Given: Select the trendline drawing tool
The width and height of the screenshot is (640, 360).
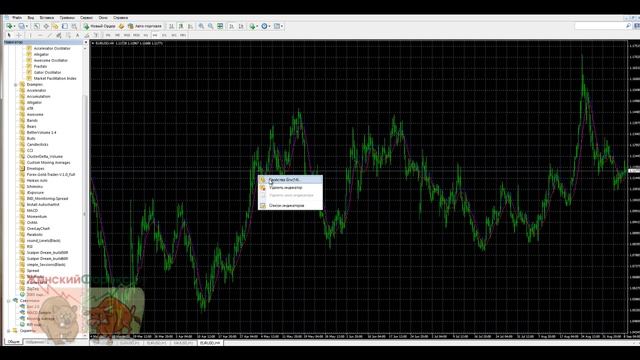Looking at the screenshot, I should pos(49,36).
